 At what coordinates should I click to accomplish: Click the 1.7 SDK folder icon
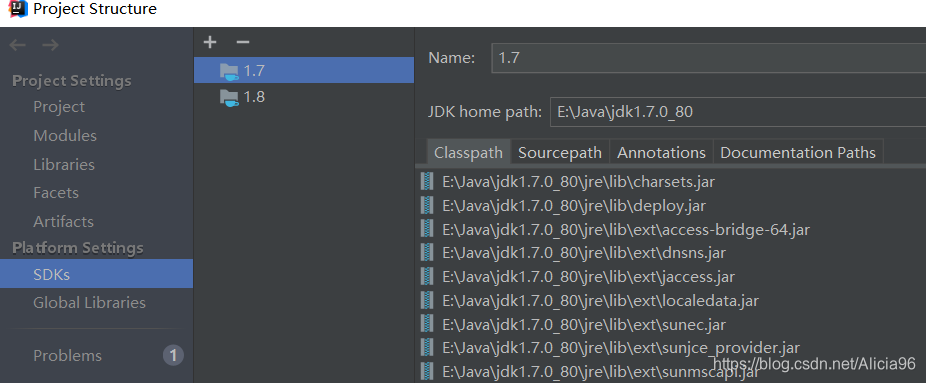pos(229,71)
